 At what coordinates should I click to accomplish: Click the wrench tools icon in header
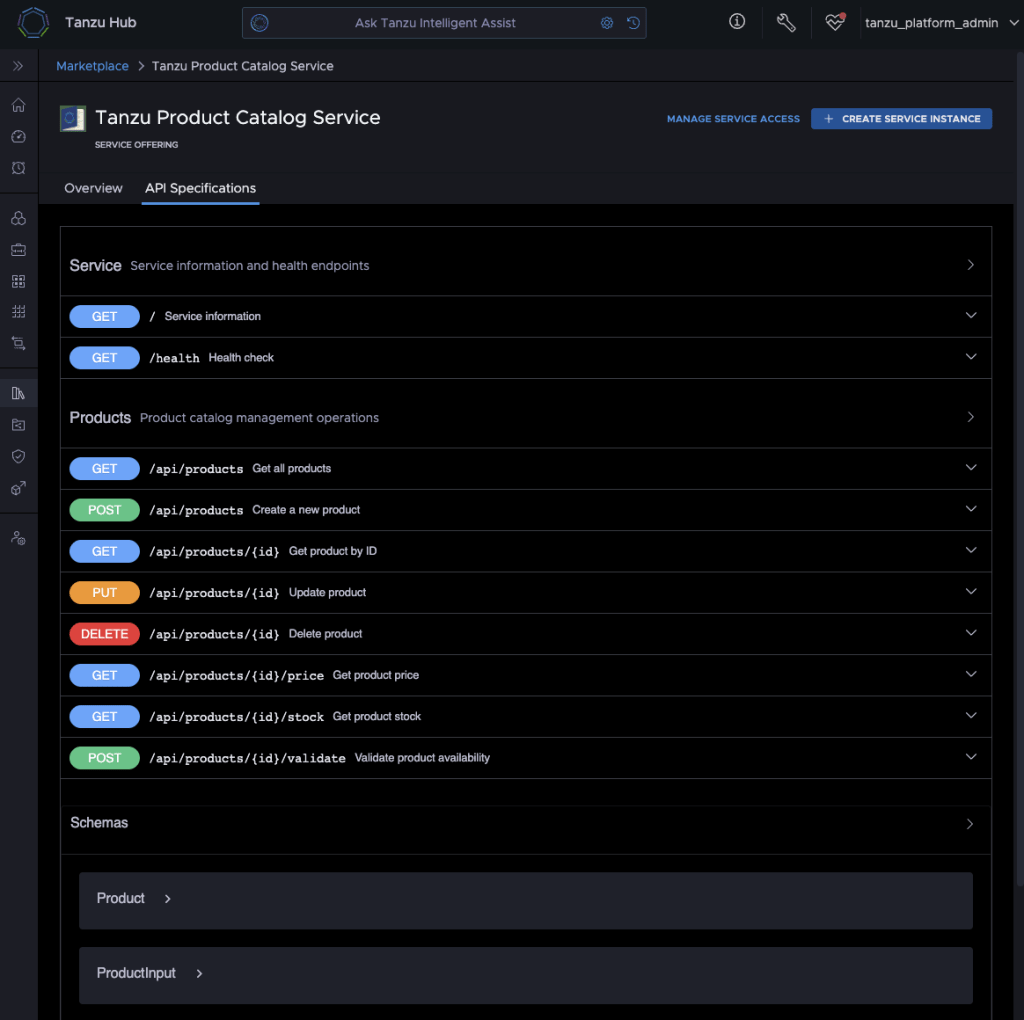coord(786,22)
